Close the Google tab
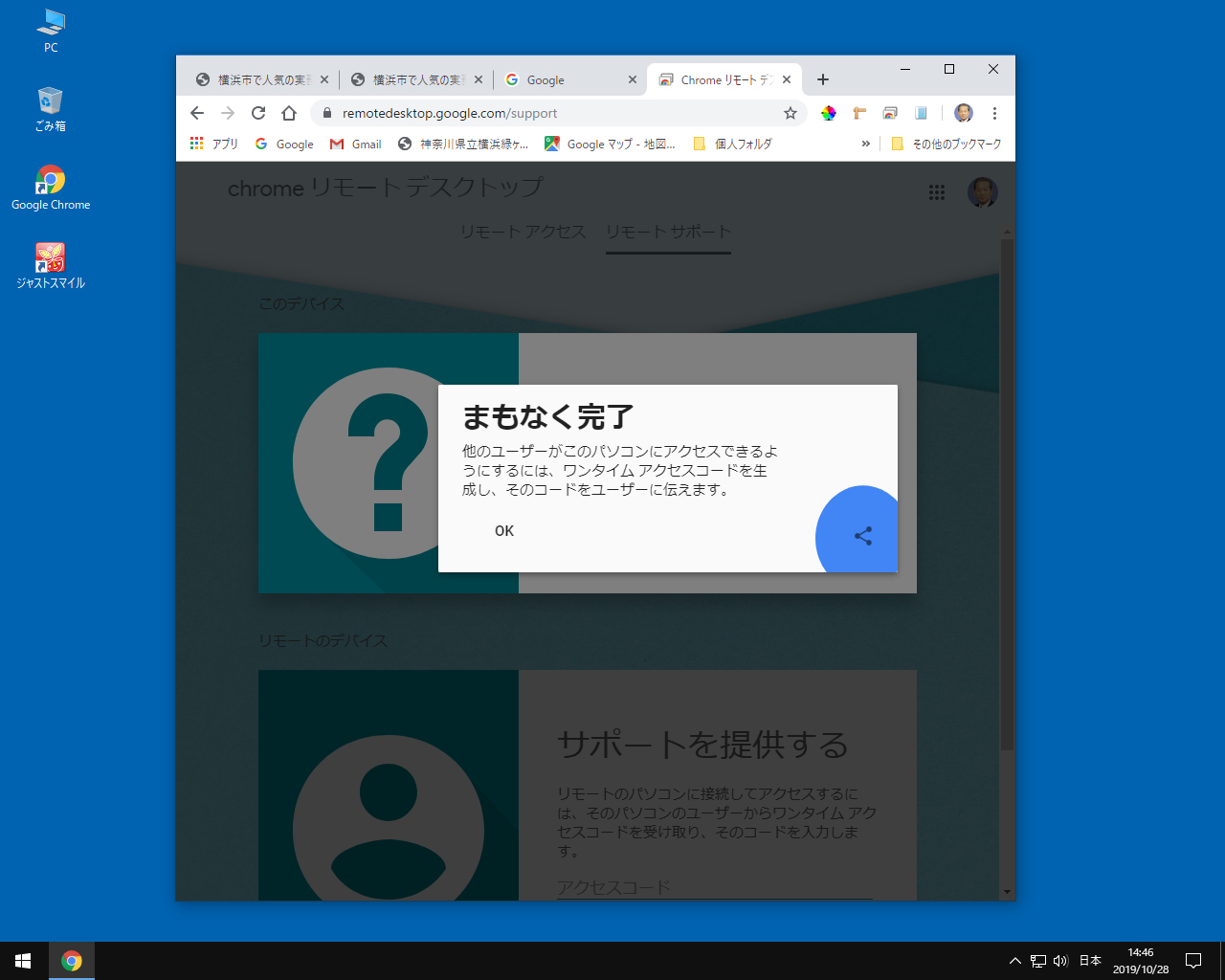The image size is (1225, 980). coord(633,79)
